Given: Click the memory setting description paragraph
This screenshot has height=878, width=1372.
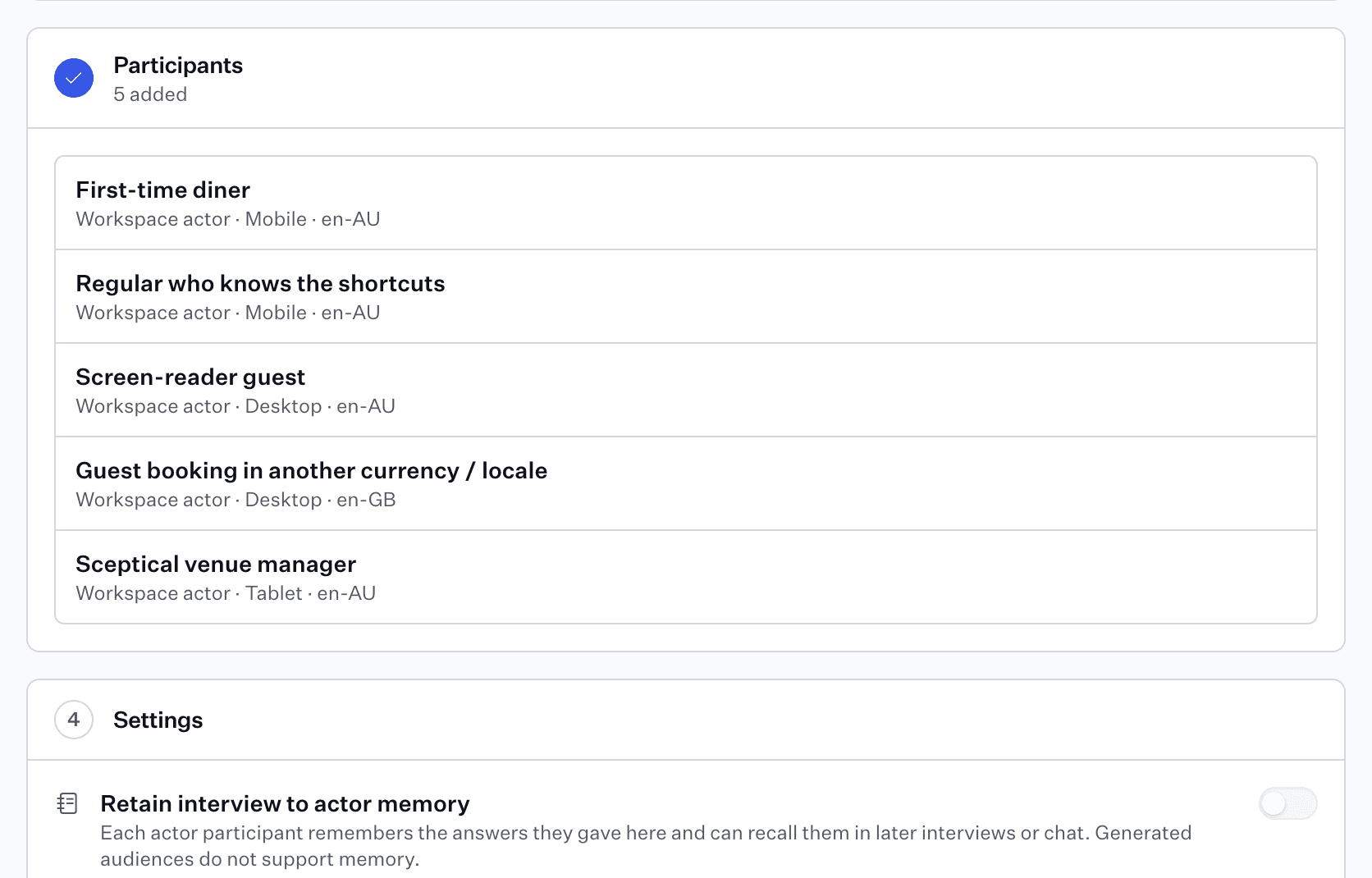Looking at the screenshot, I should [x=646, y=846].
